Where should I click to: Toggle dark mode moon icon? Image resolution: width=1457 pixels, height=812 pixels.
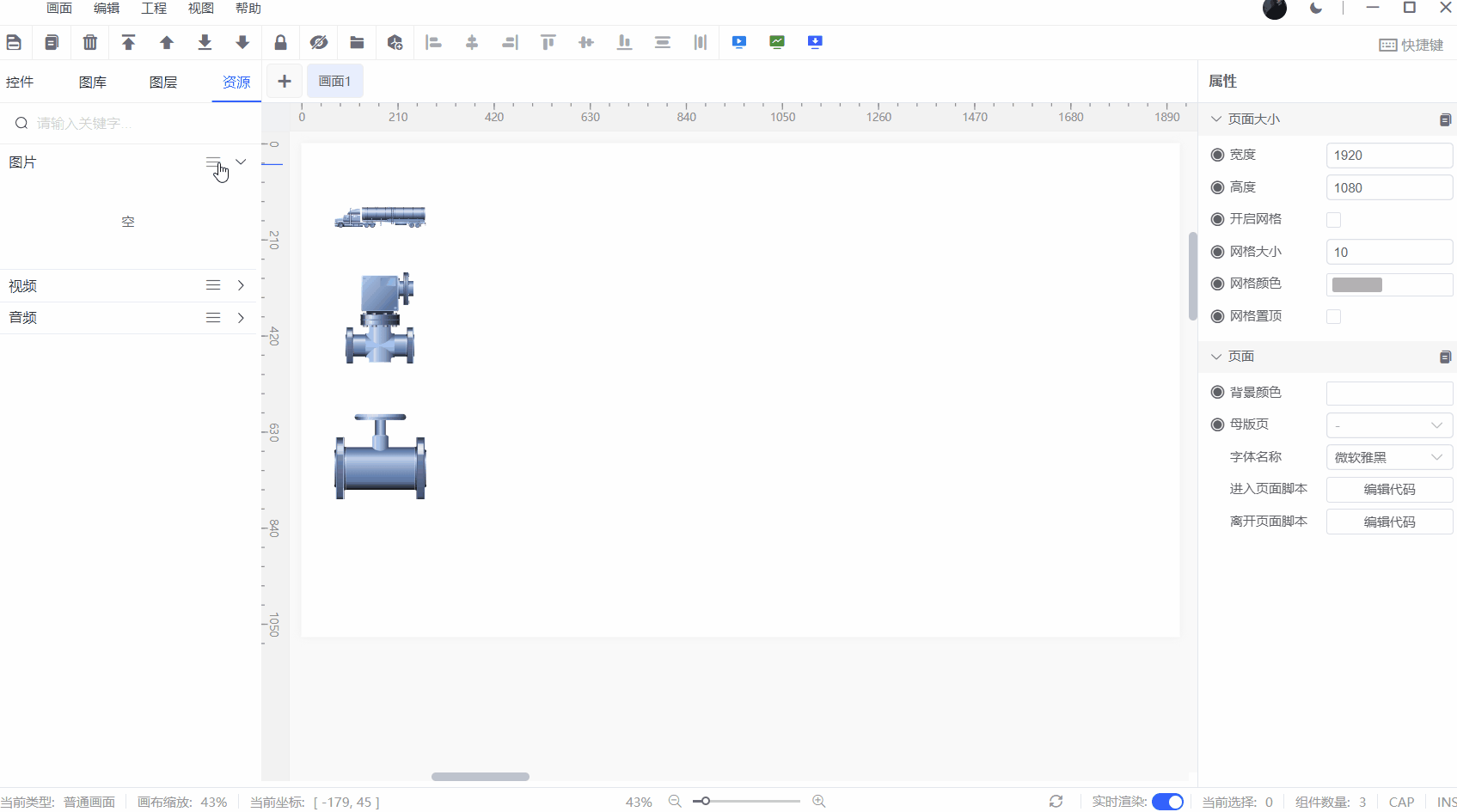point(1316,9)
